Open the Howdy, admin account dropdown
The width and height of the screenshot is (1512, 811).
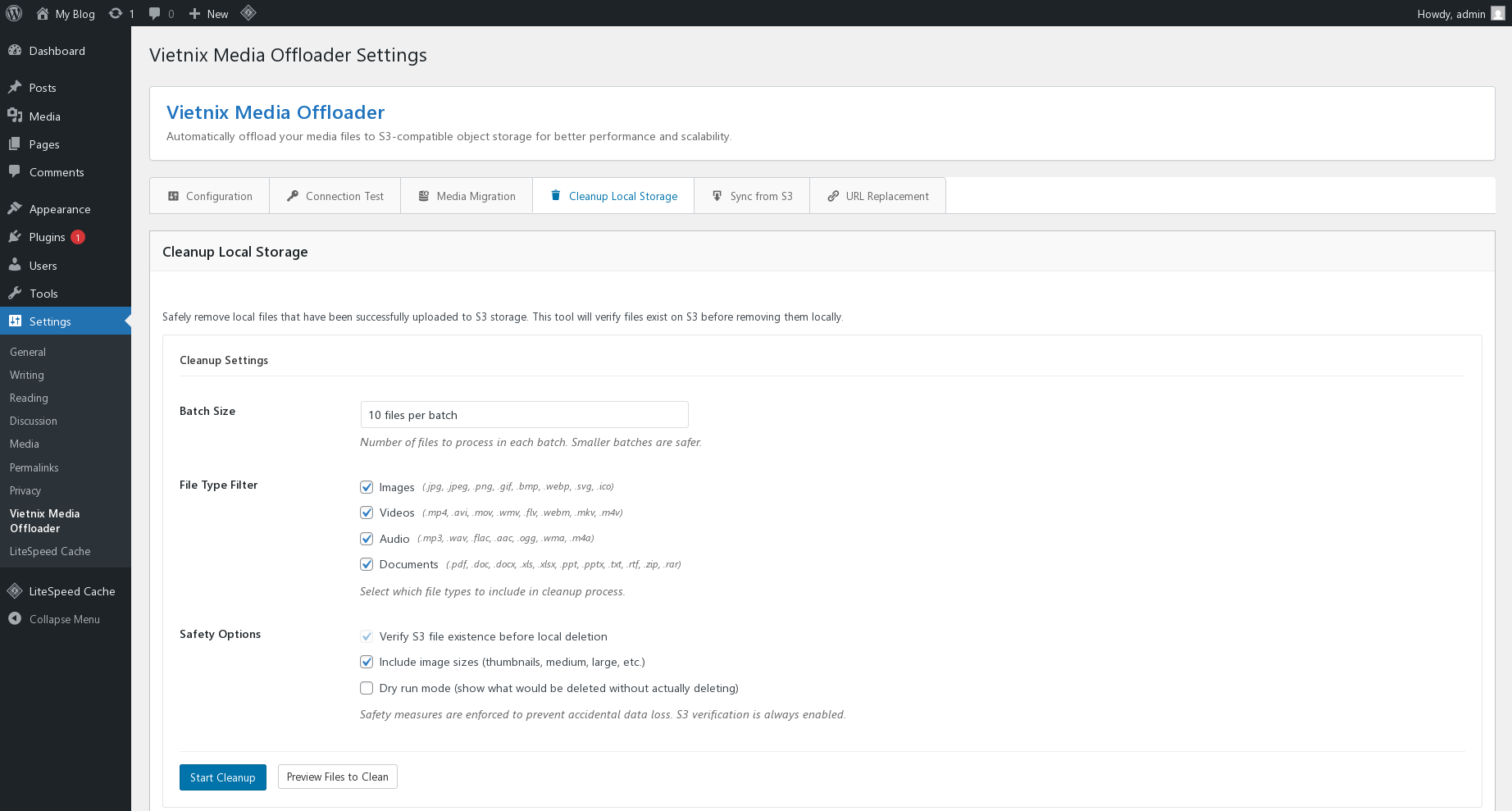(1451, 13)
